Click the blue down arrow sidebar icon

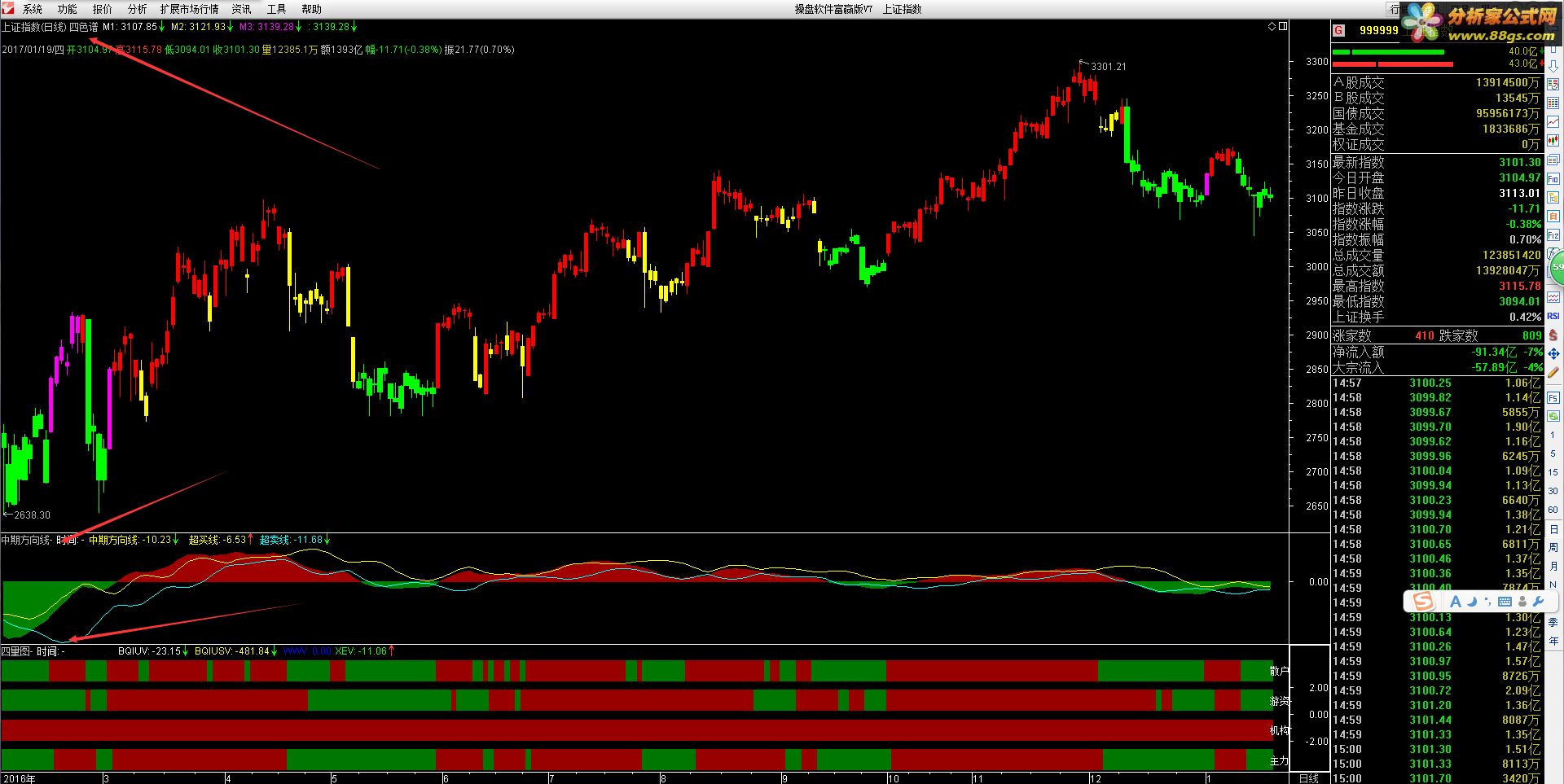pos(1553,67)
